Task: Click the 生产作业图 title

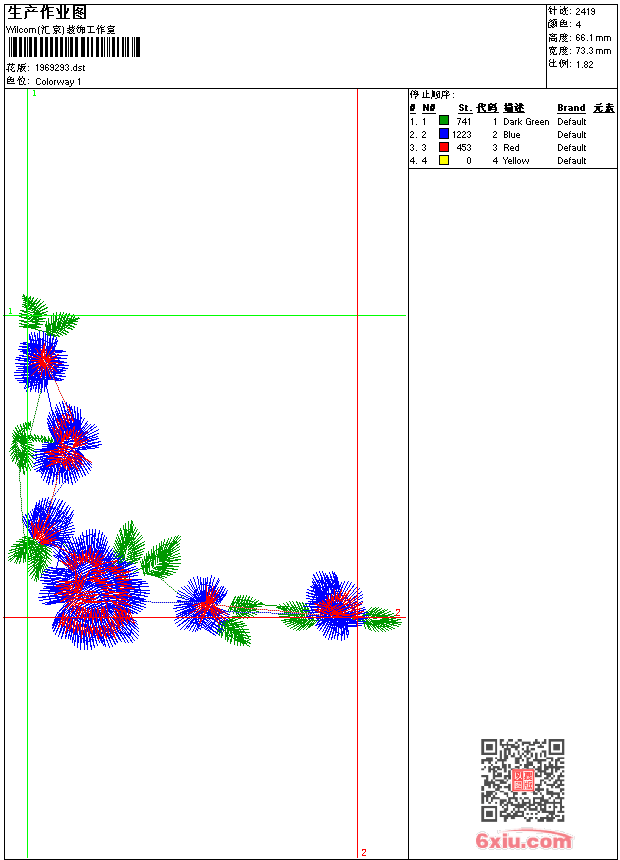Action: click(47, 12)
